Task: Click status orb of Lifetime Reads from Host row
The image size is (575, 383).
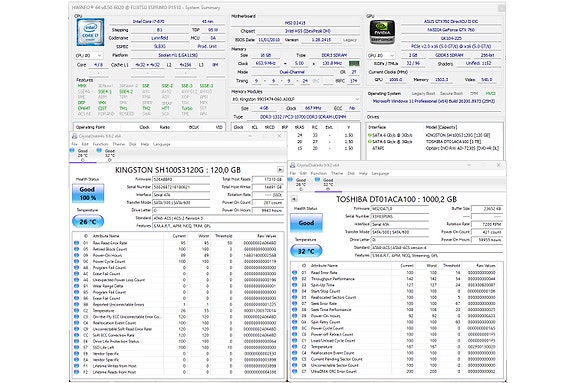Action: click(76, 372)
